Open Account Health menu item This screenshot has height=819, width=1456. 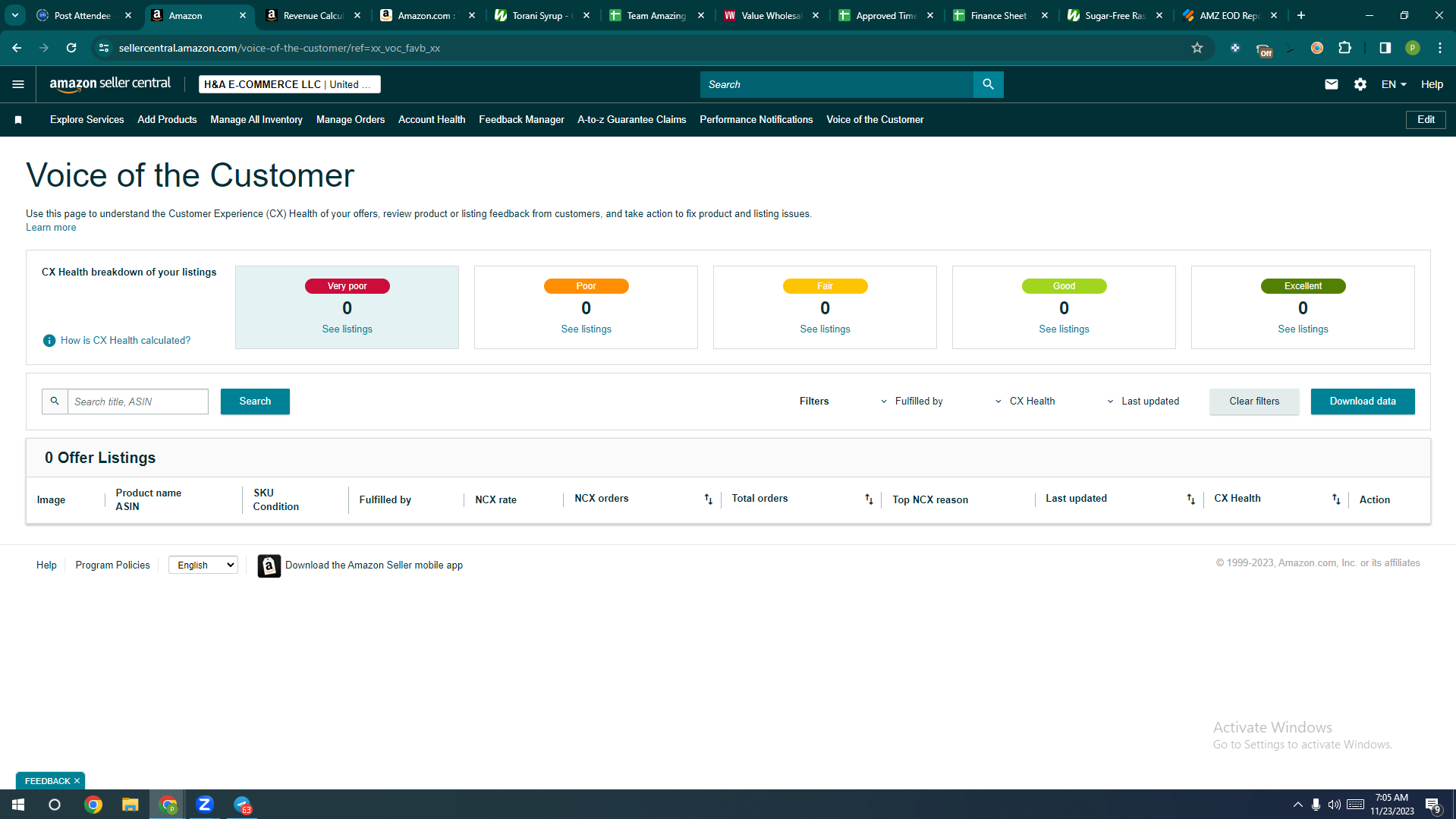tap(432, 120)
